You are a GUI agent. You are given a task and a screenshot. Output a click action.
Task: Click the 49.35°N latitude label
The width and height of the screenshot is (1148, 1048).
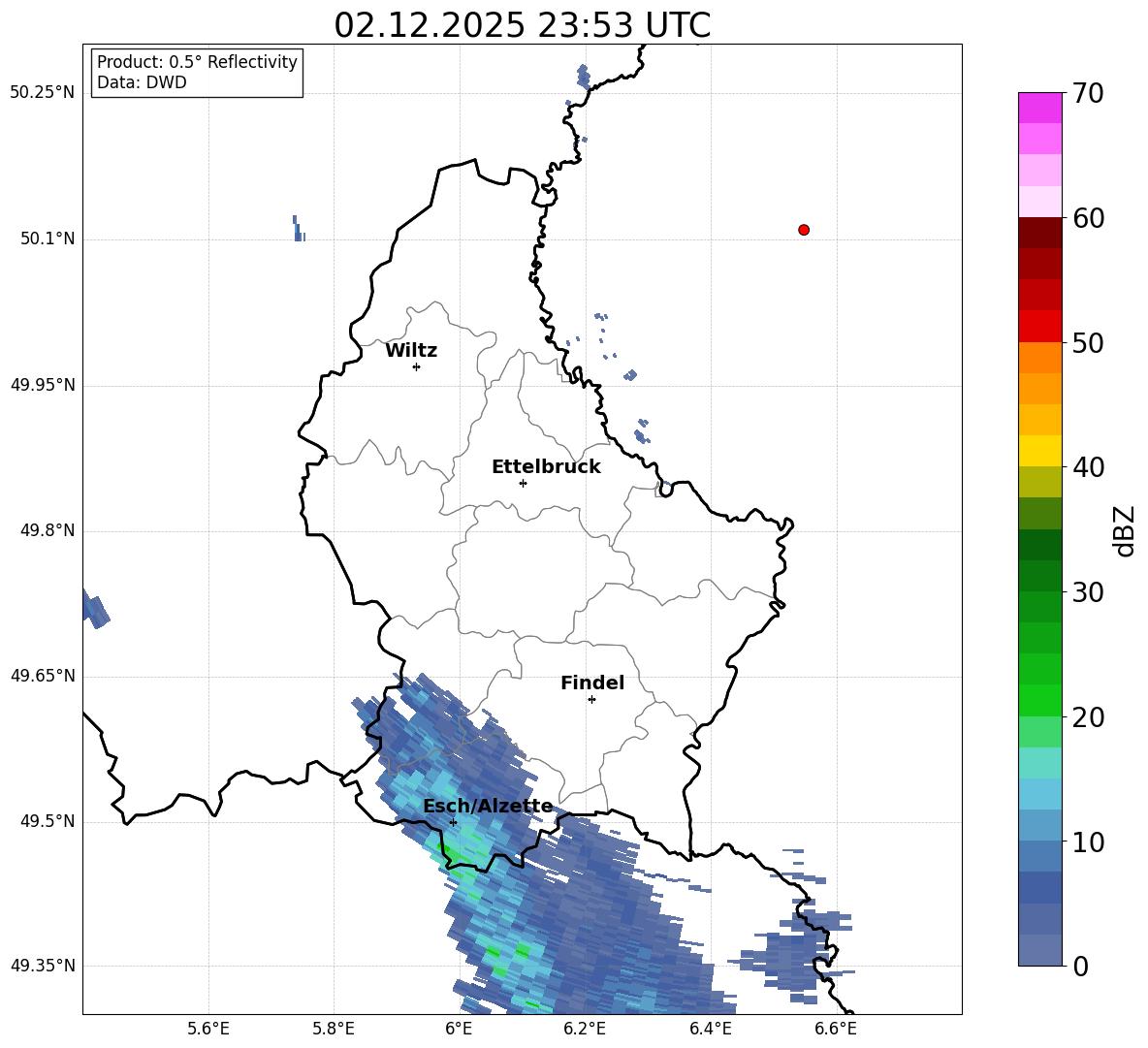42,966
